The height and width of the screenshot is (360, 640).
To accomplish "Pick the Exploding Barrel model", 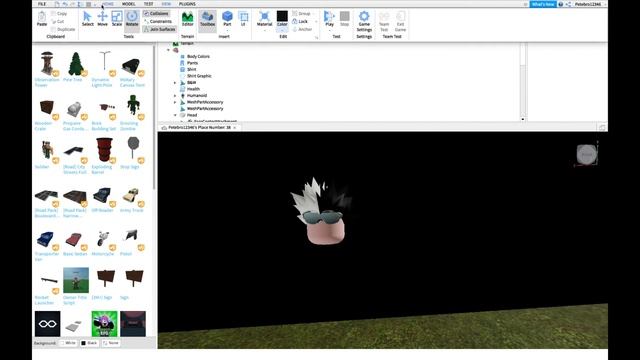I will pos(104,156).
